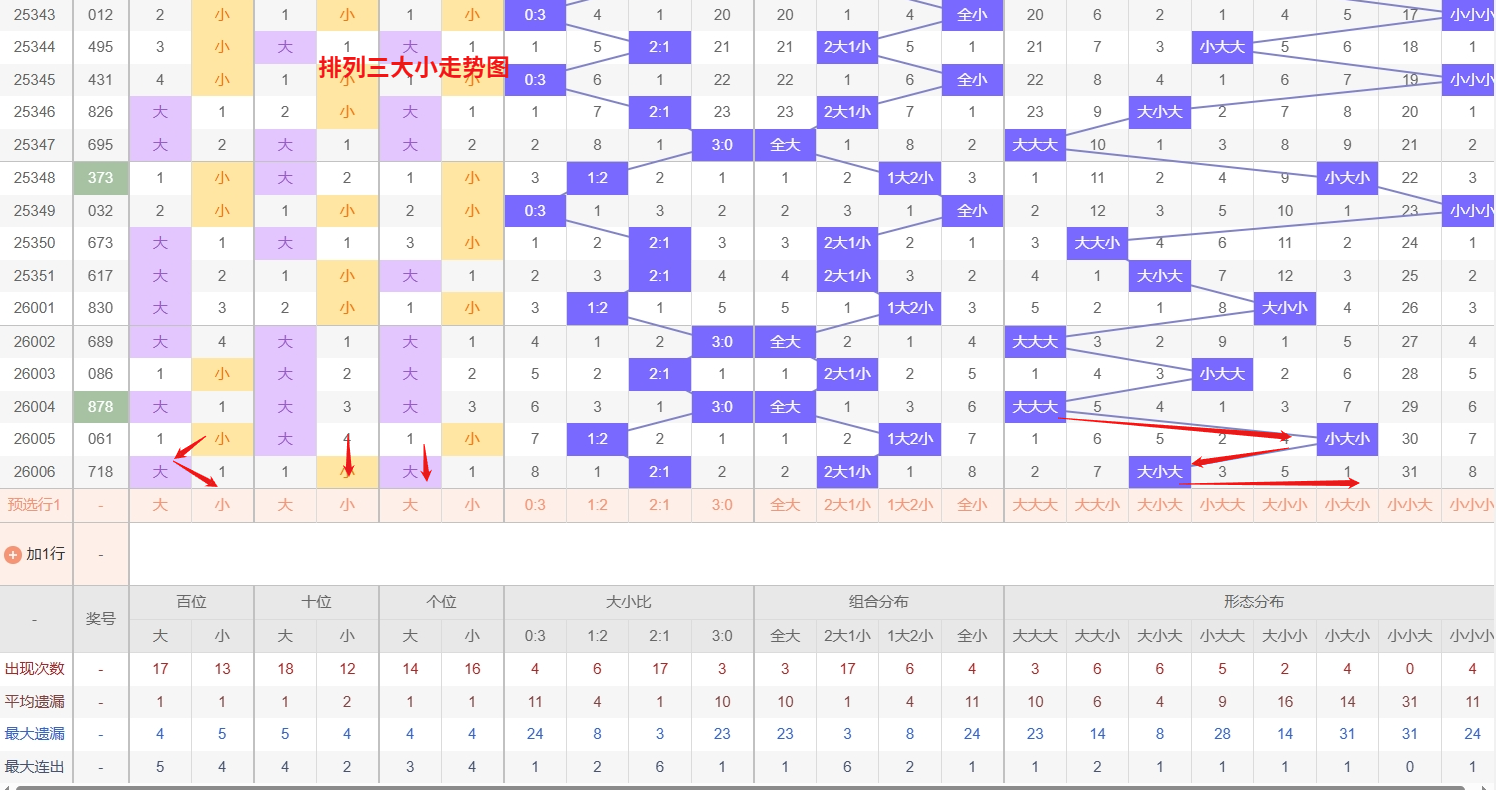
Task: Click the 2大1小 cell in row 26006
Action: coord(847,472)
